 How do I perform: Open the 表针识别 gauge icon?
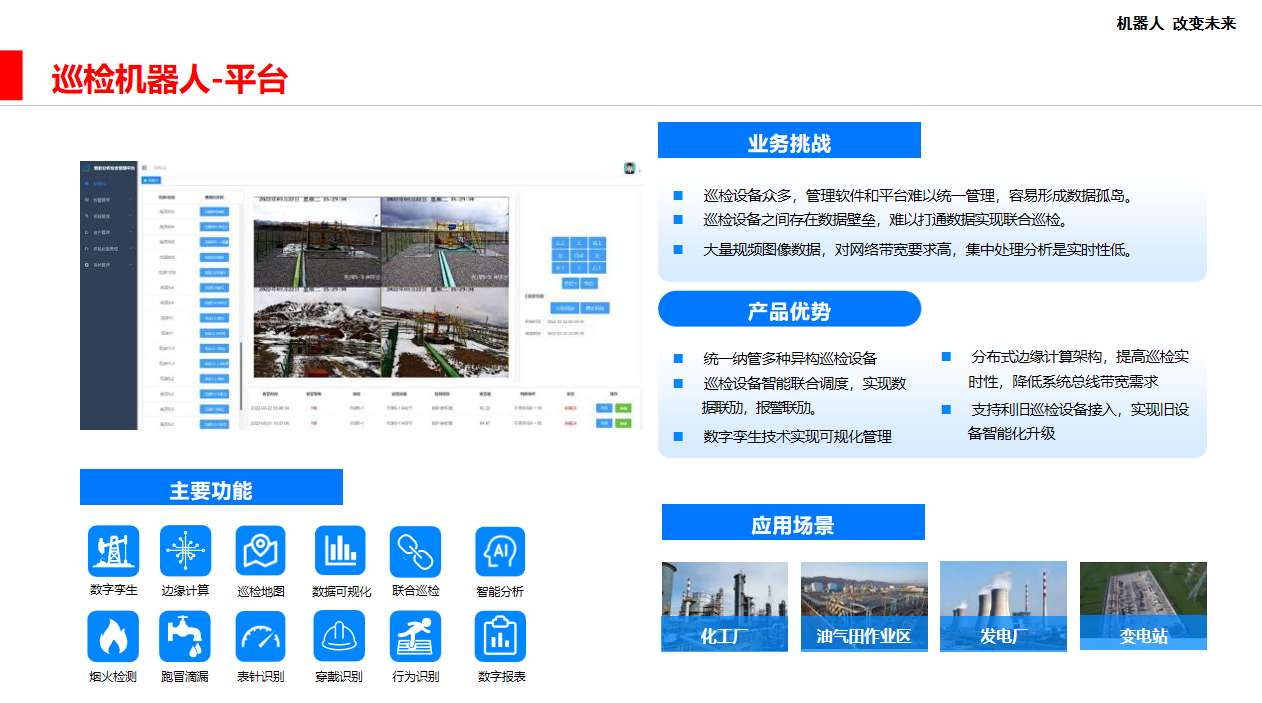coord(260,636)
